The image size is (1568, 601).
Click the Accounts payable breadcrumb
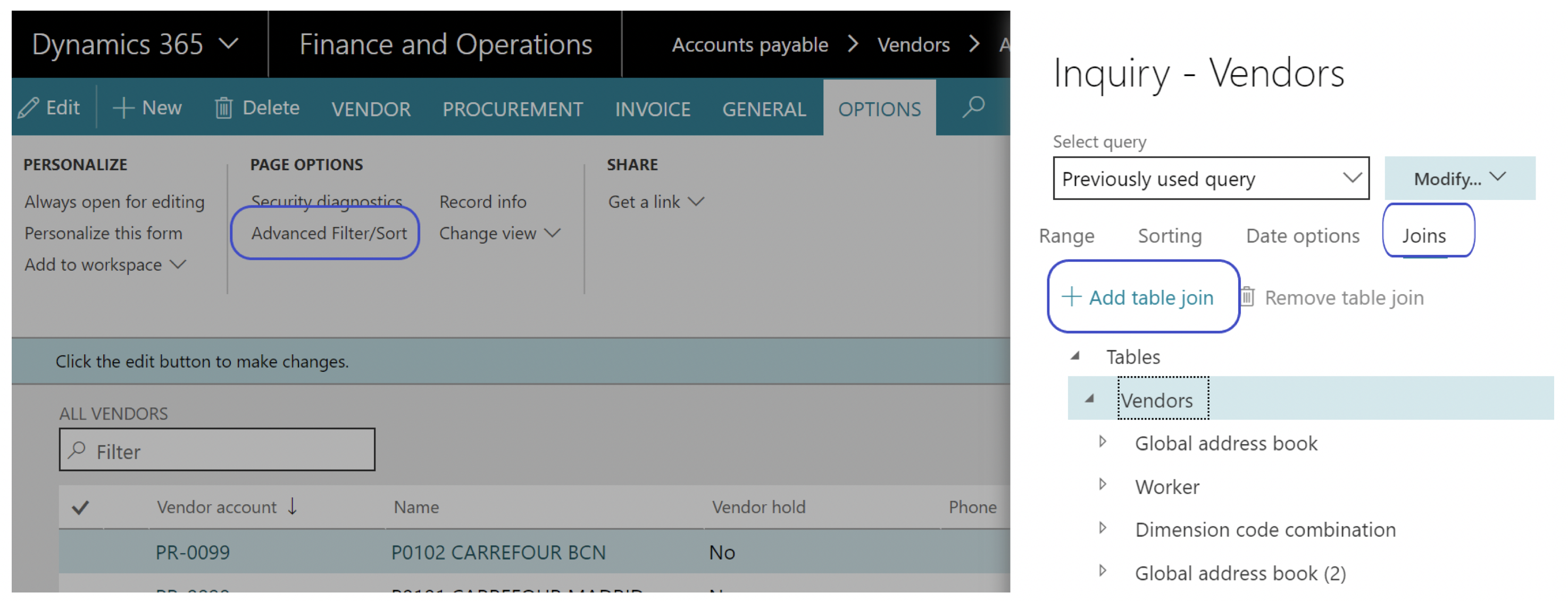pos(749,45)
